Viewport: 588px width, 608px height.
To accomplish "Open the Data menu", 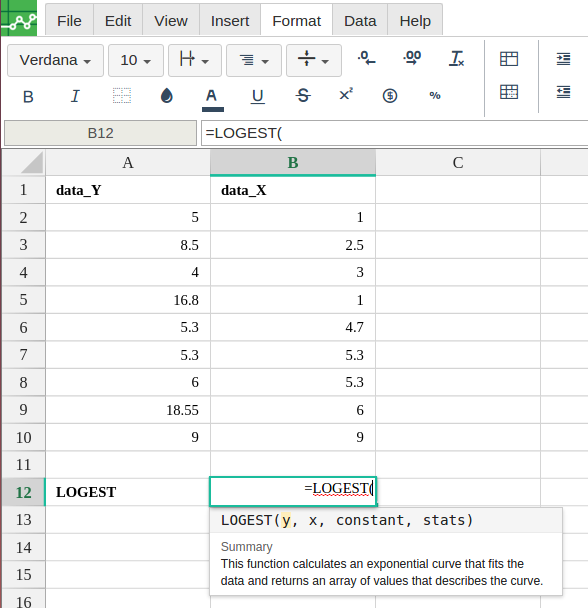I will (x=360, y=21).
